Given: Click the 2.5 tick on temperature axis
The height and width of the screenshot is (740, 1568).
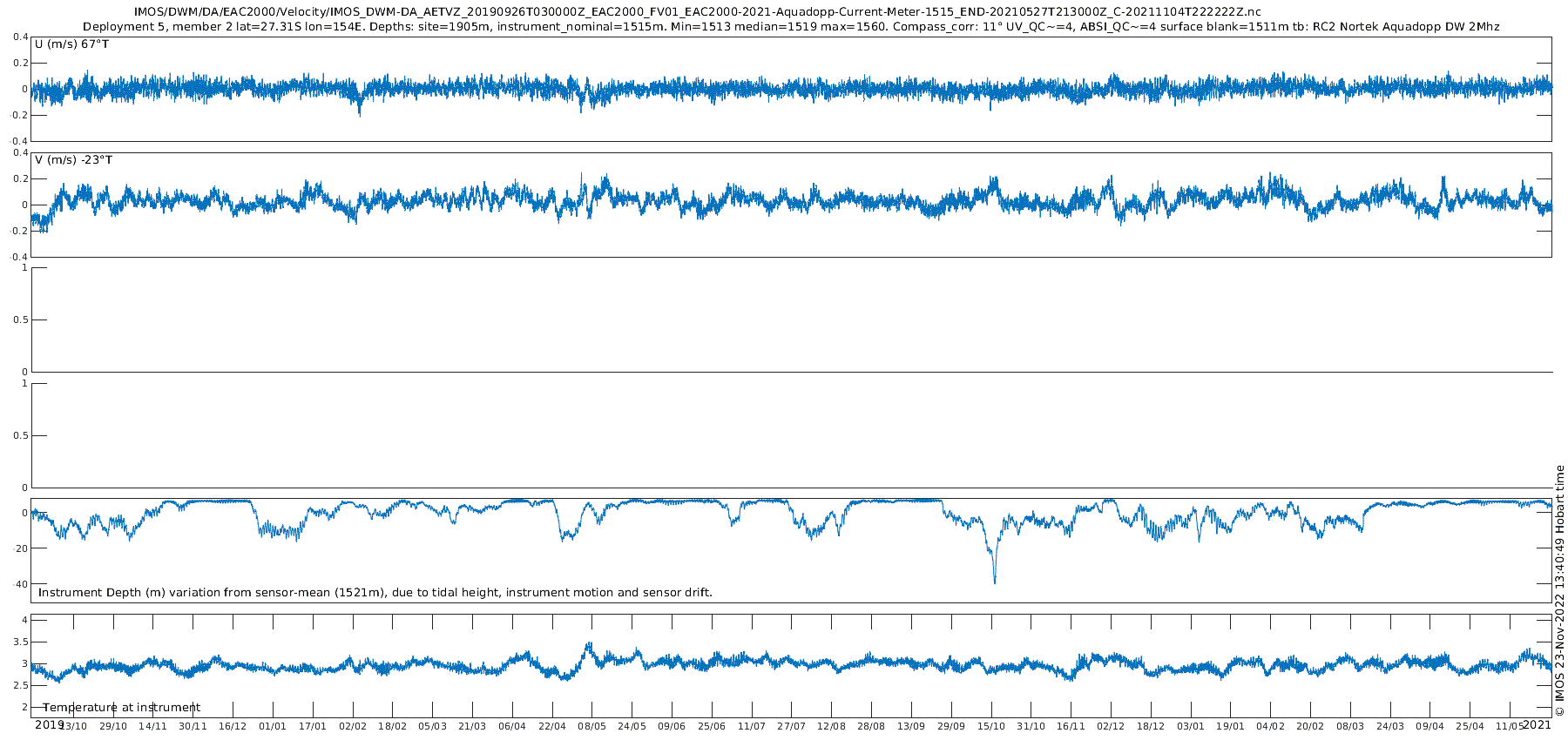Looking at the screenshot, I should tap(19, 686).
